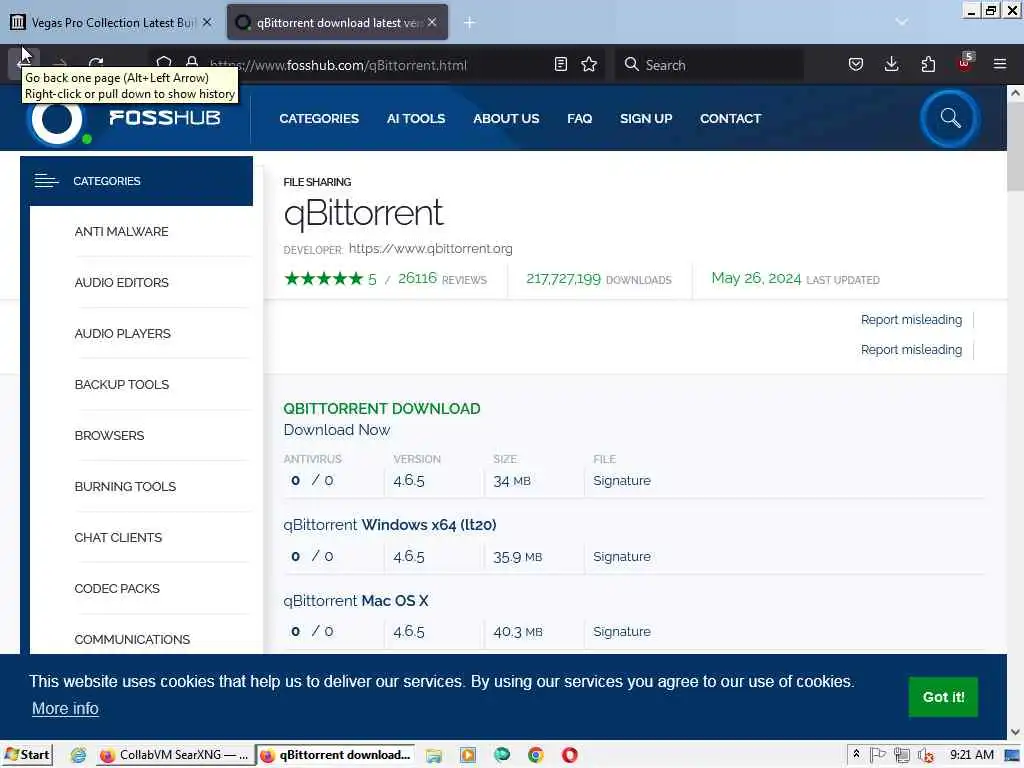Viewport: 1024px width, 768px height.
Task: Open the downloads panel arrow icon
Action: 891,64
